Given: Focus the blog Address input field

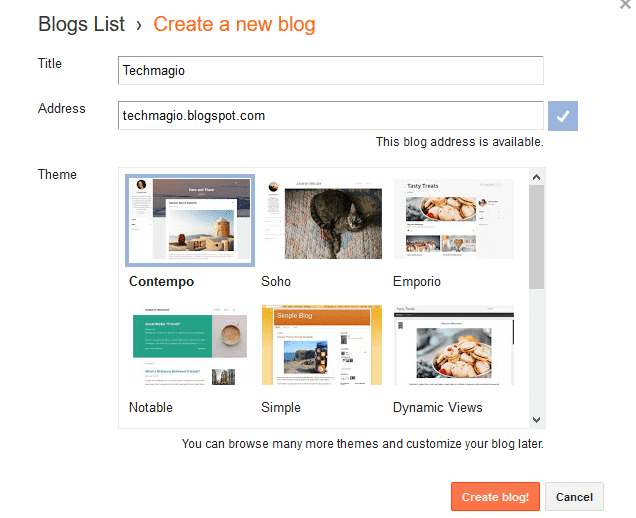Looking at the screenshot, I should [x=330, y=116].
